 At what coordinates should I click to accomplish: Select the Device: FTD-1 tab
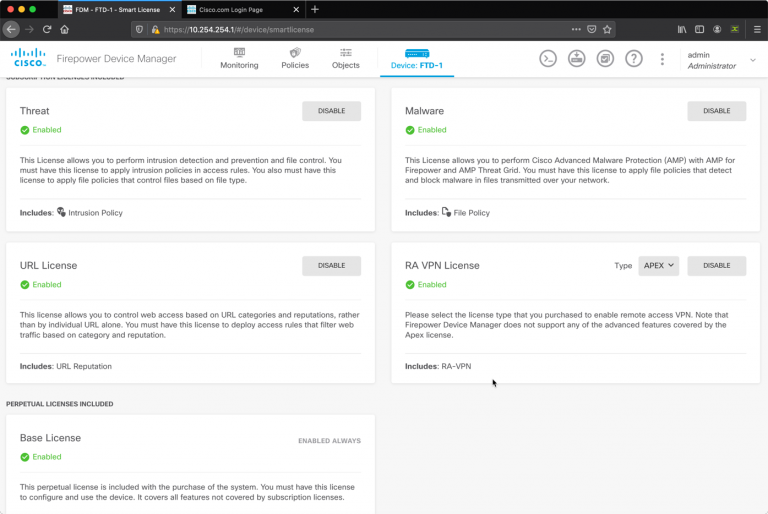(417, 59)
